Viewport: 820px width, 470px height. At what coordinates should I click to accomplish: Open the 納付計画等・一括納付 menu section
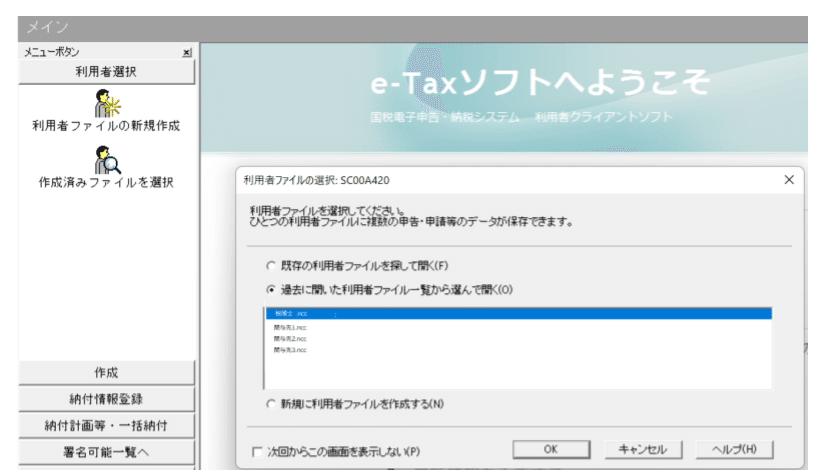[106, 426]
